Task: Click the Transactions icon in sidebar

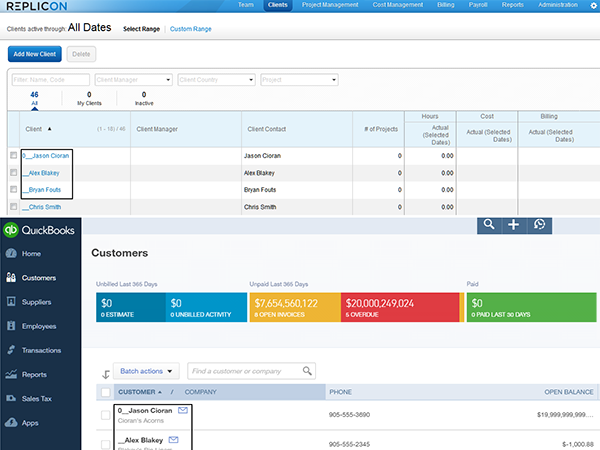Action: pyautogui.click(x=11, y=350)
